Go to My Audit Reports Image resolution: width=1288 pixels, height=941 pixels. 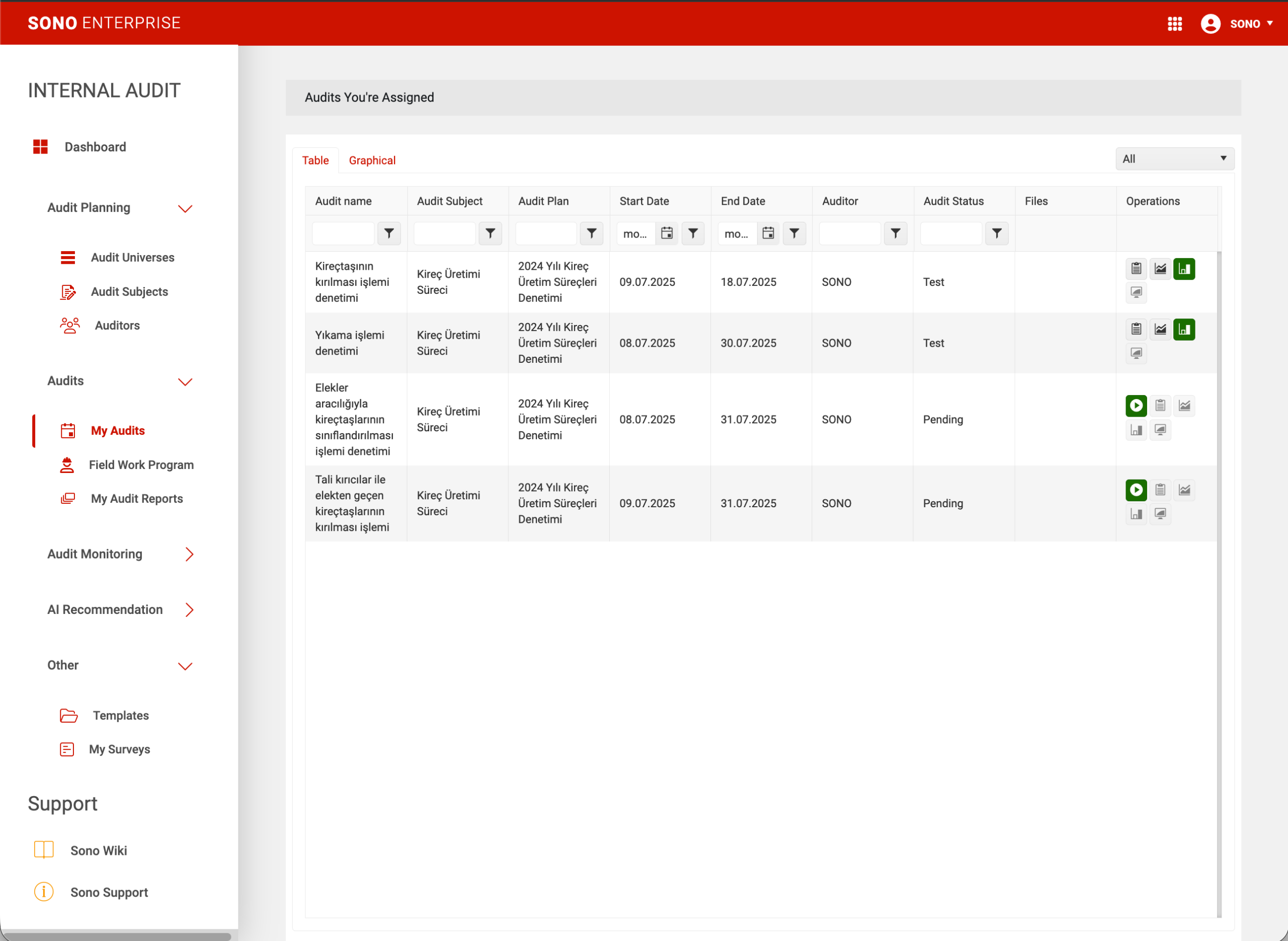[x=137, y=499]
